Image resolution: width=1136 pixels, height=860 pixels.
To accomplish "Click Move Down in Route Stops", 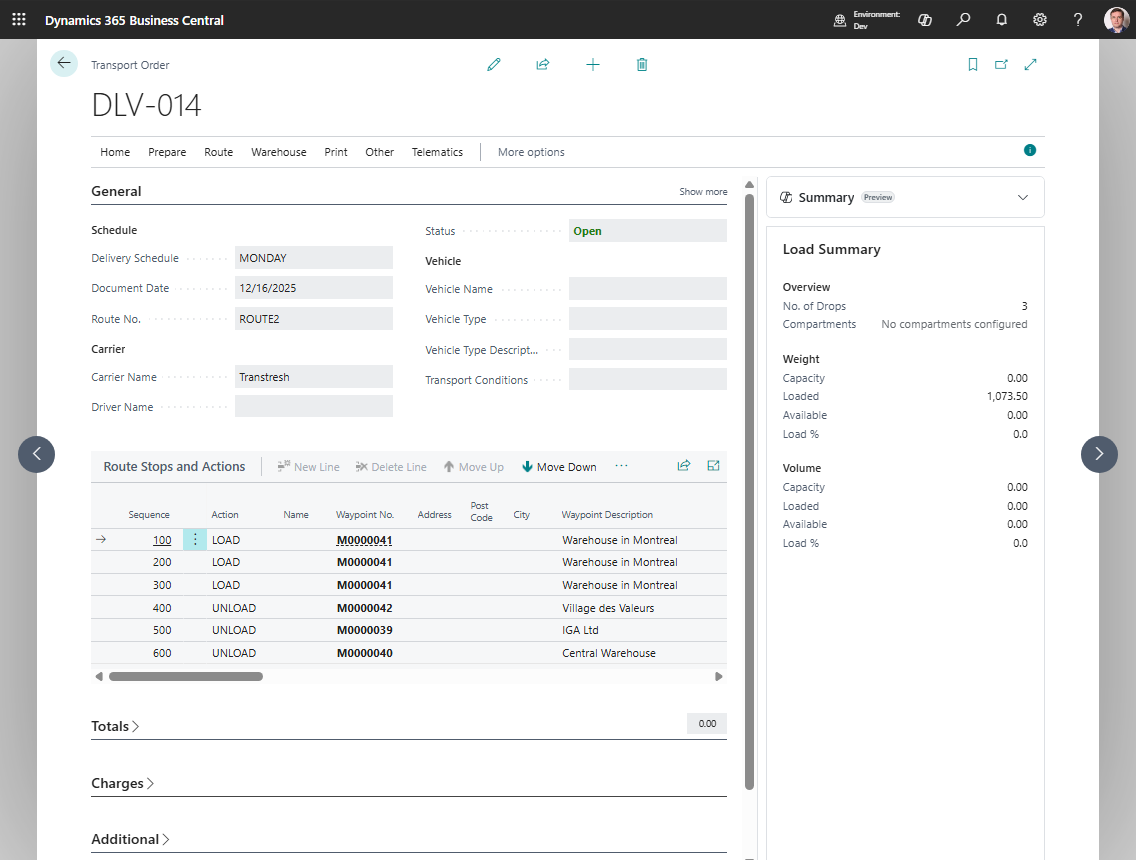I will tap(559, 467).
